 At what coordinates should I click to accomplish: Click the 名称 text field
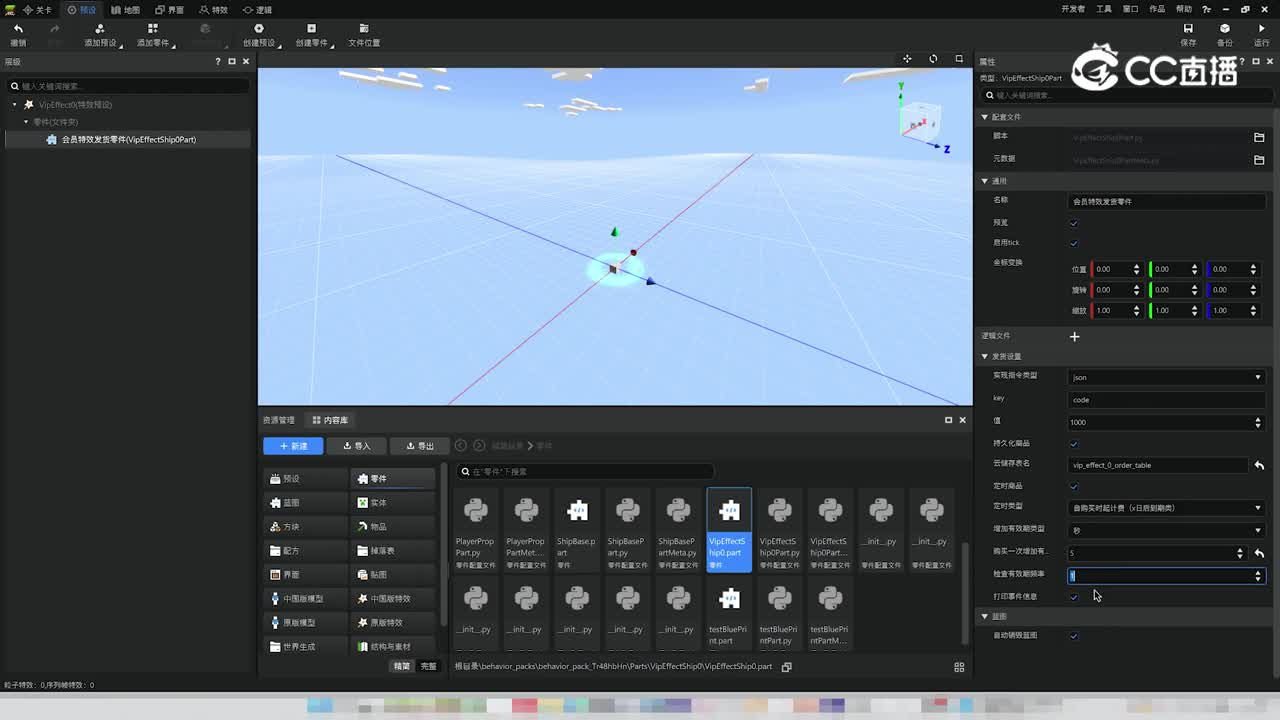point(1166,202)
